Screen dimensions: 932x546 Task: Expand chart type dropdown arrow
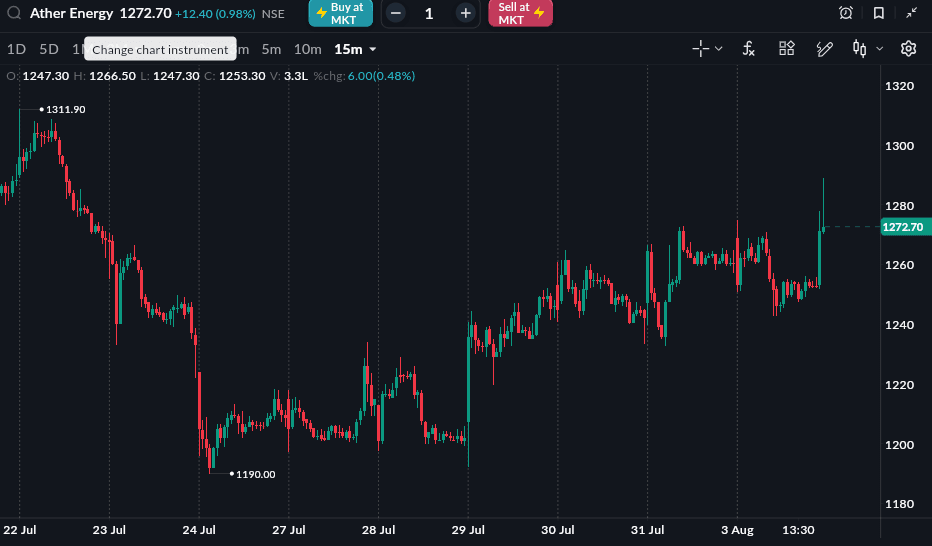point(880,49)
